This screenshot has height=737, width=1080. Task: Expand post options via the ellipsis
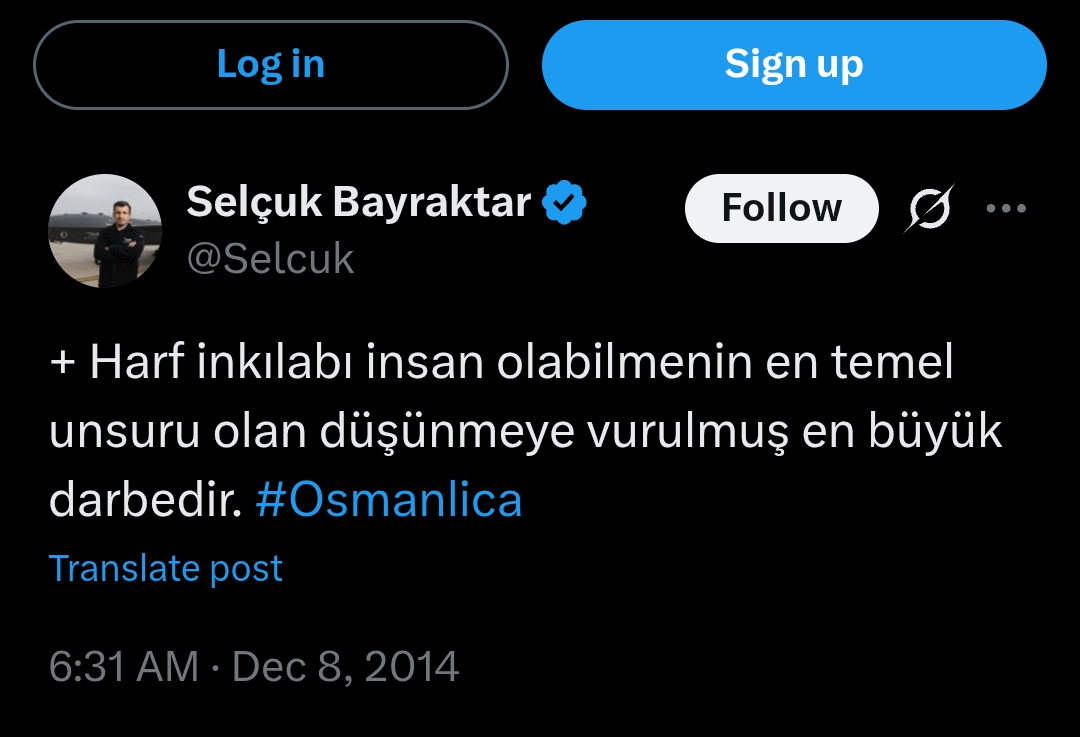1006,208
